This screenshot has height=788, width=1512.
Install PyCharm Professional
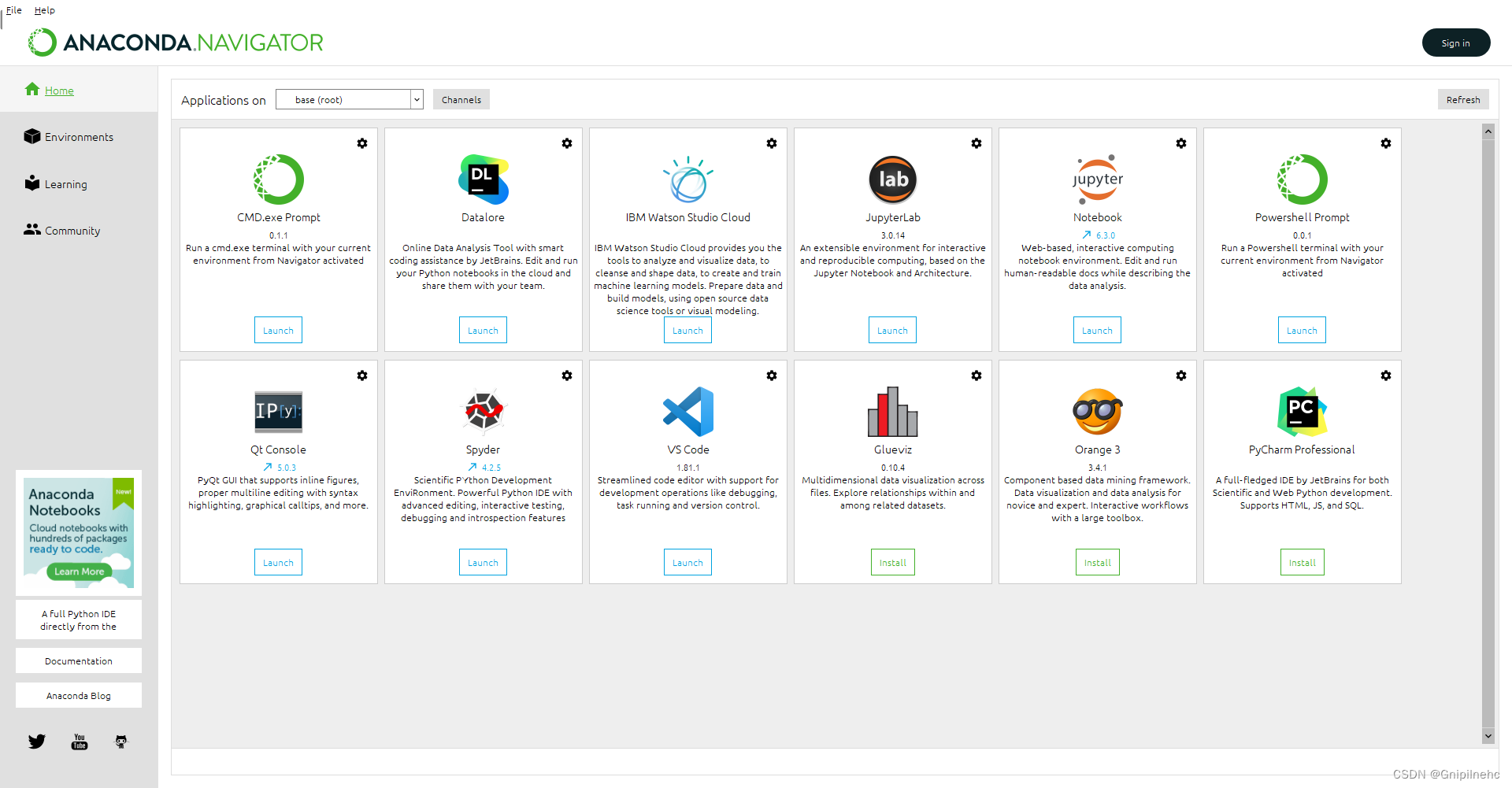[x=1303, y=562]
